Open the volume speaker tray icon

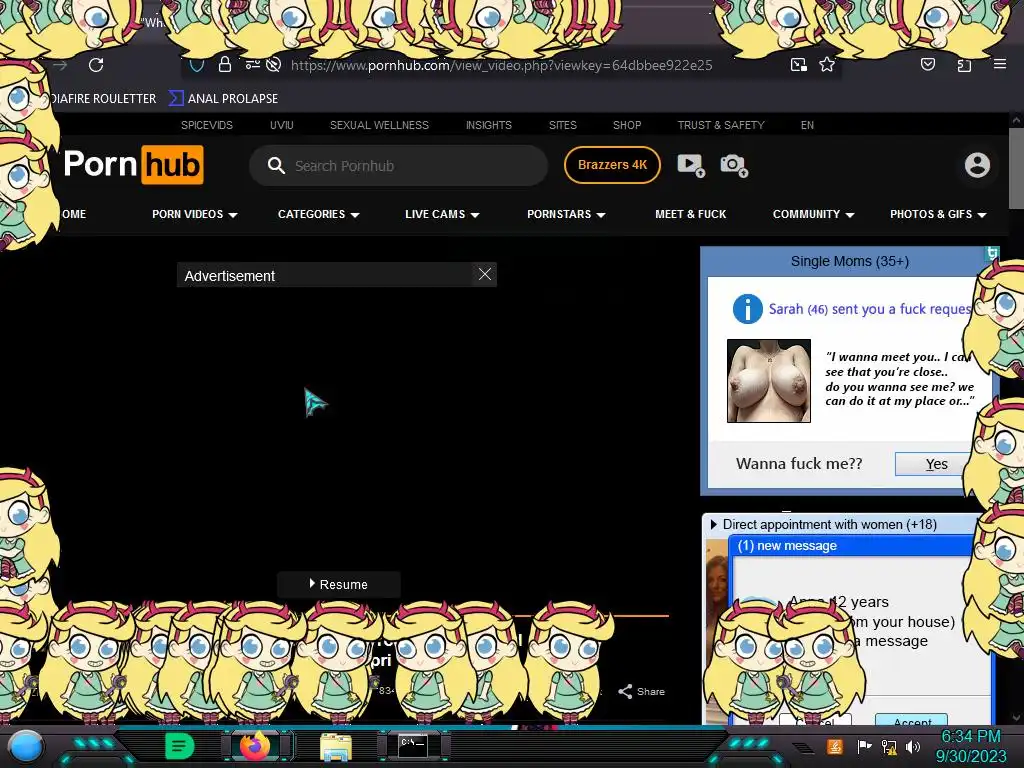913,746
